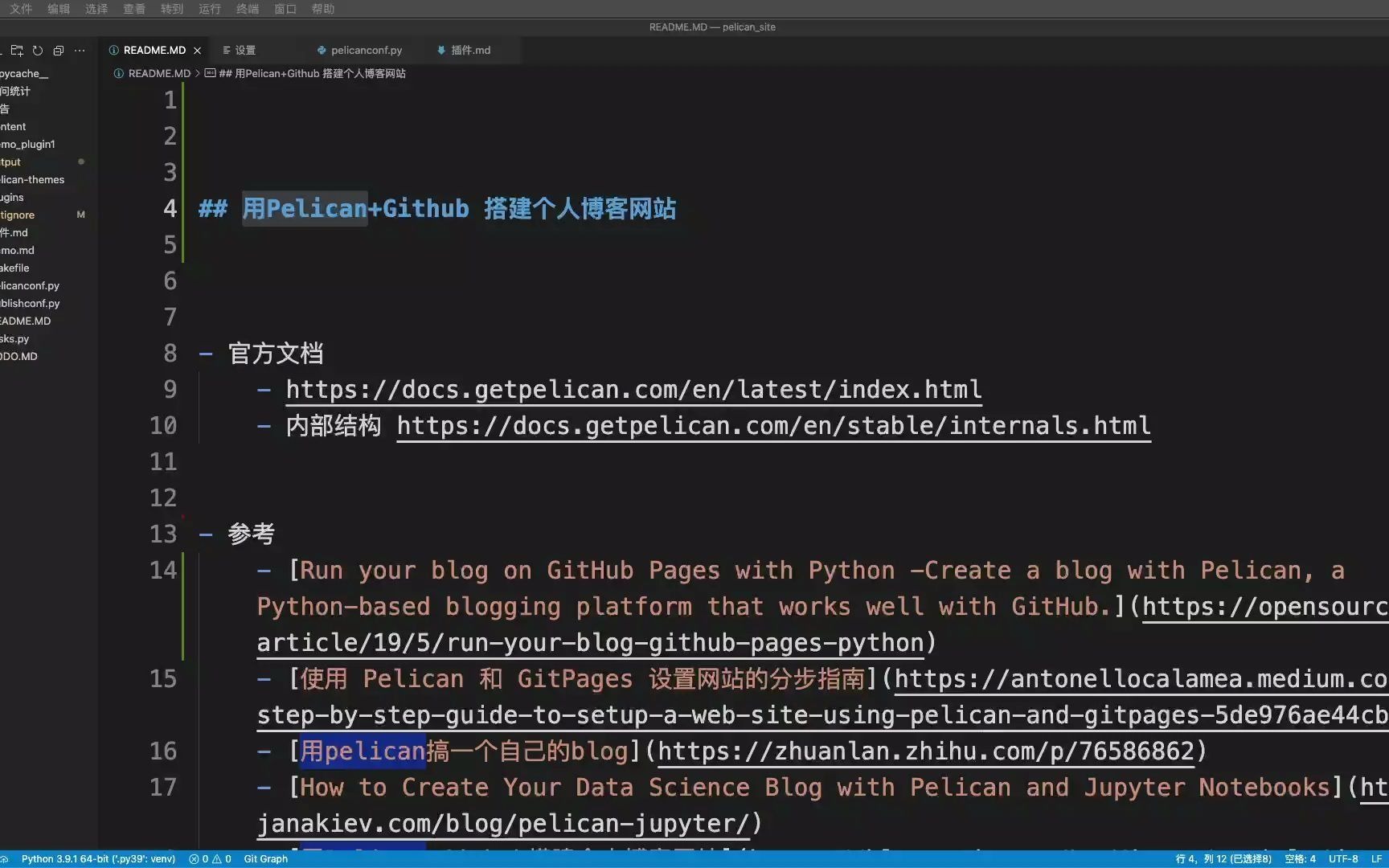The image size is (1389, 868).
Task: Click the 用pelican搞一个自己的blog link text
Action: click(x=464, y=751)
